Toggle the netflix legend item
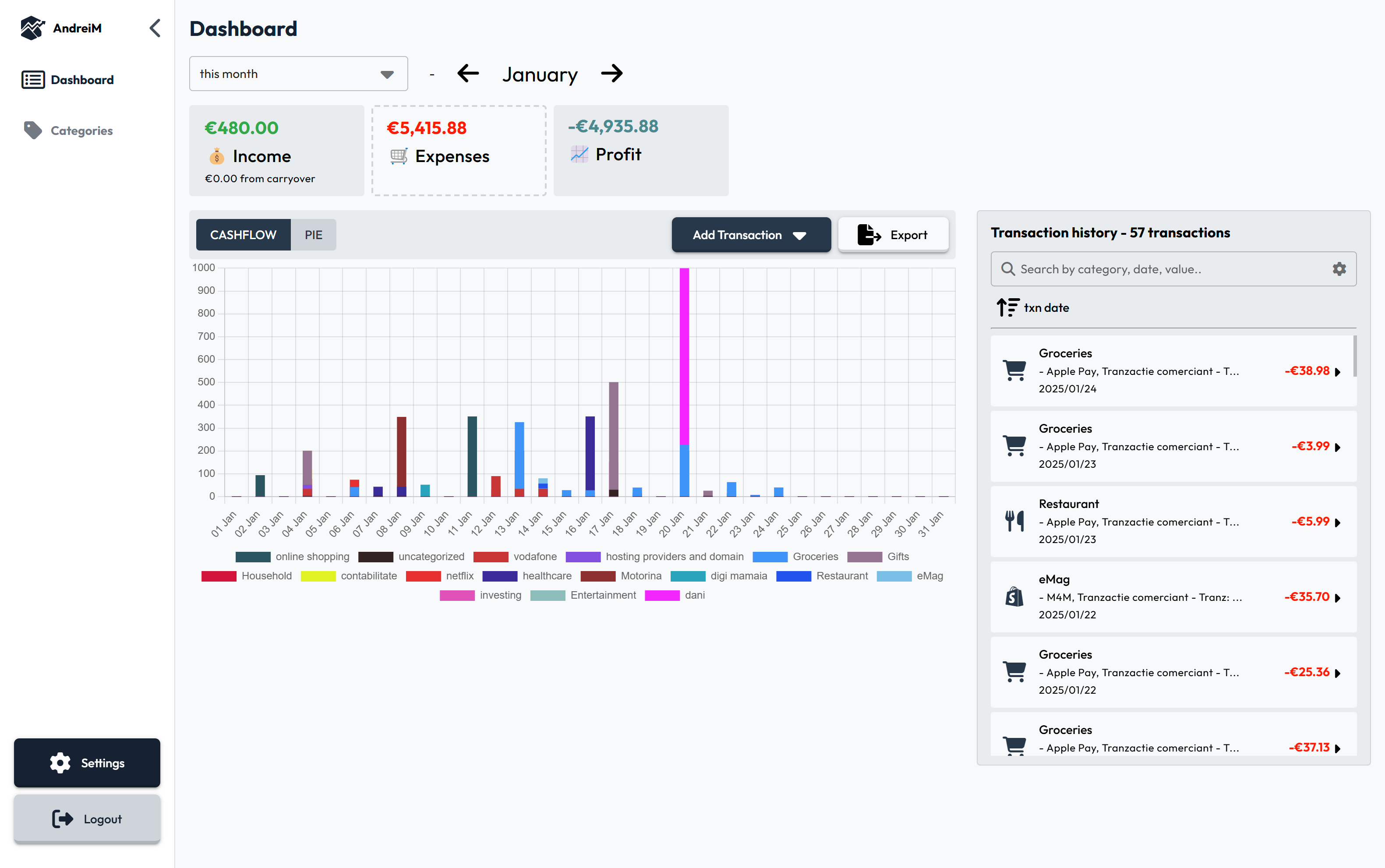This screenshot has height=868, width=1385. tap(440, 576)
